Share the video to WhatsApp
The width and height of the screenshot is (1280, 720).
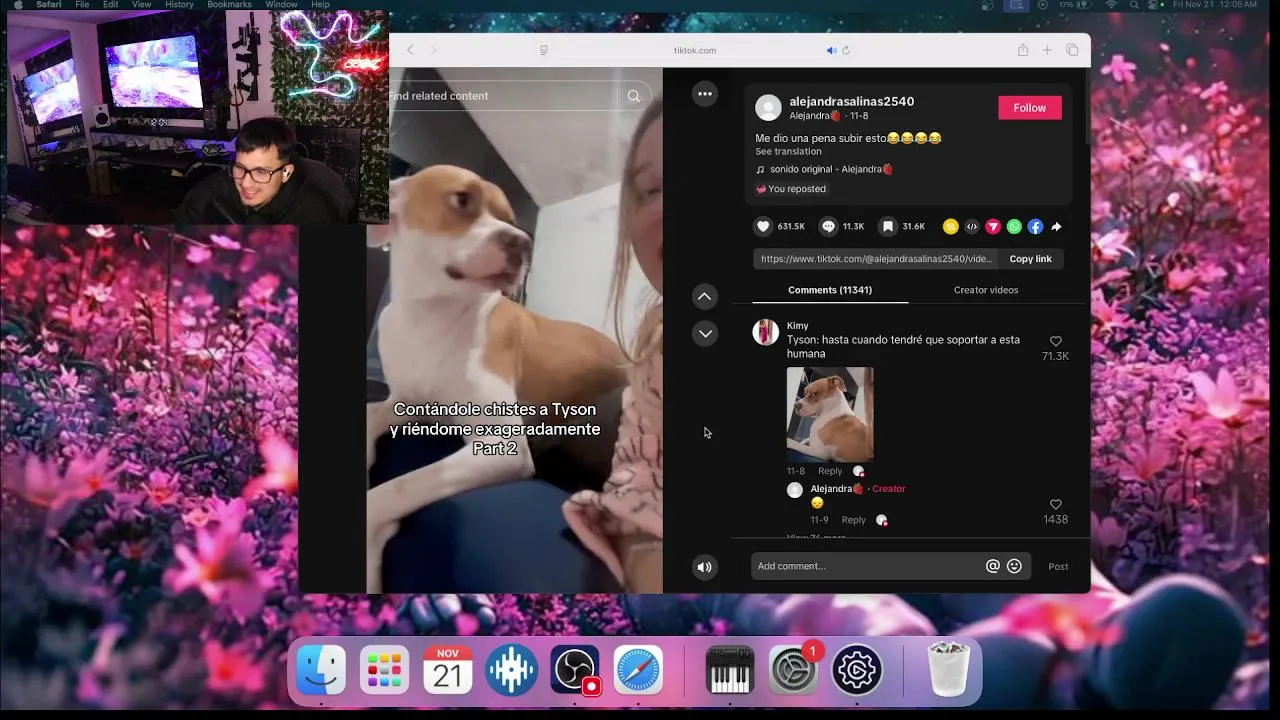(x=1014, y=227)
